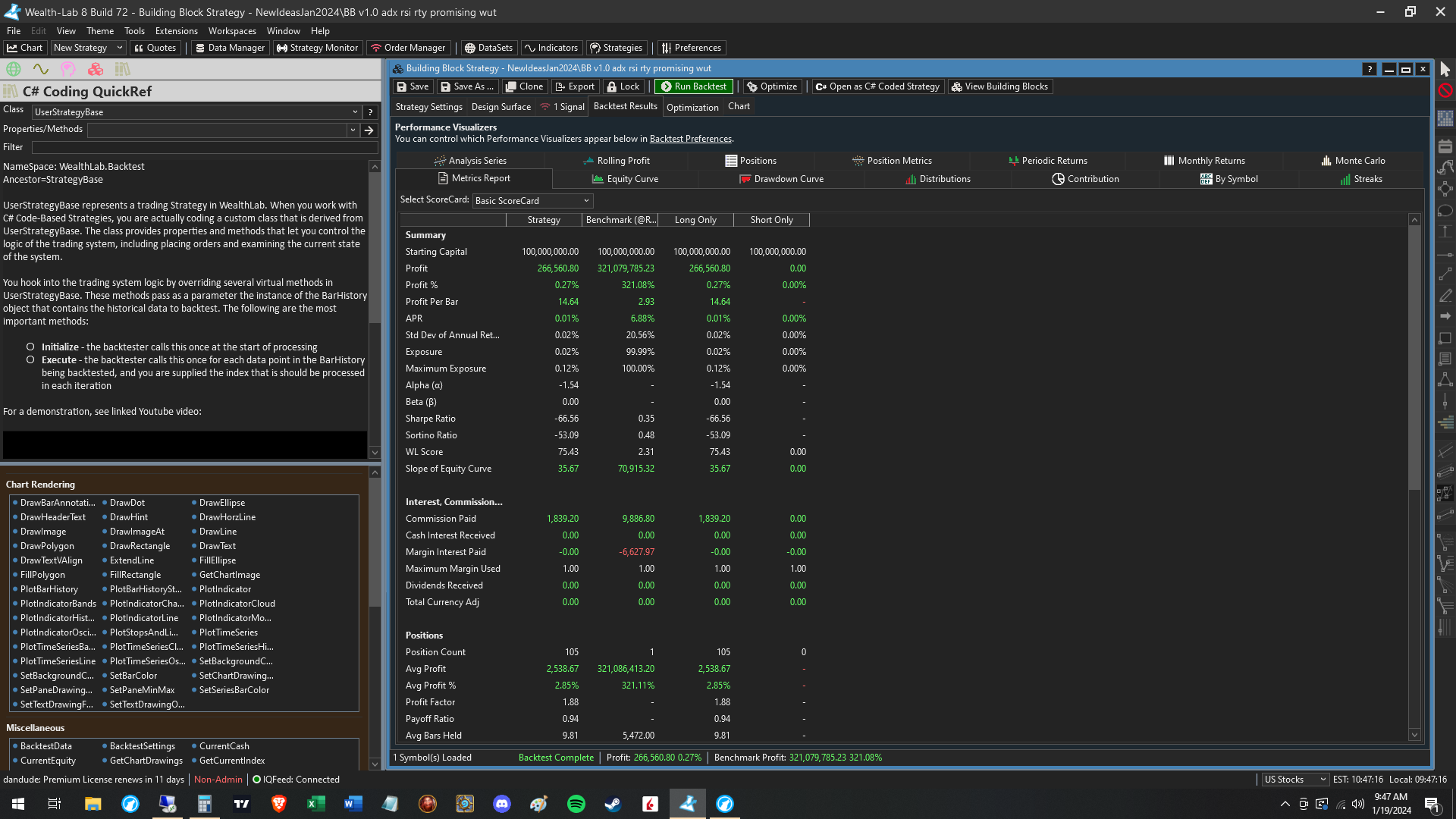Toggle the strategy Lock button
The image size is (1456, 819).
[623, 86]
